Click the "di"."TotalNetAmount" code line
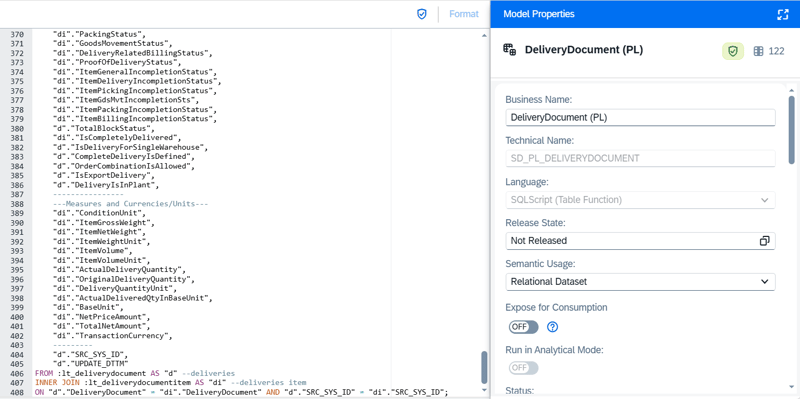The height and width of the screenshot is (399, 800). point(101,326)
